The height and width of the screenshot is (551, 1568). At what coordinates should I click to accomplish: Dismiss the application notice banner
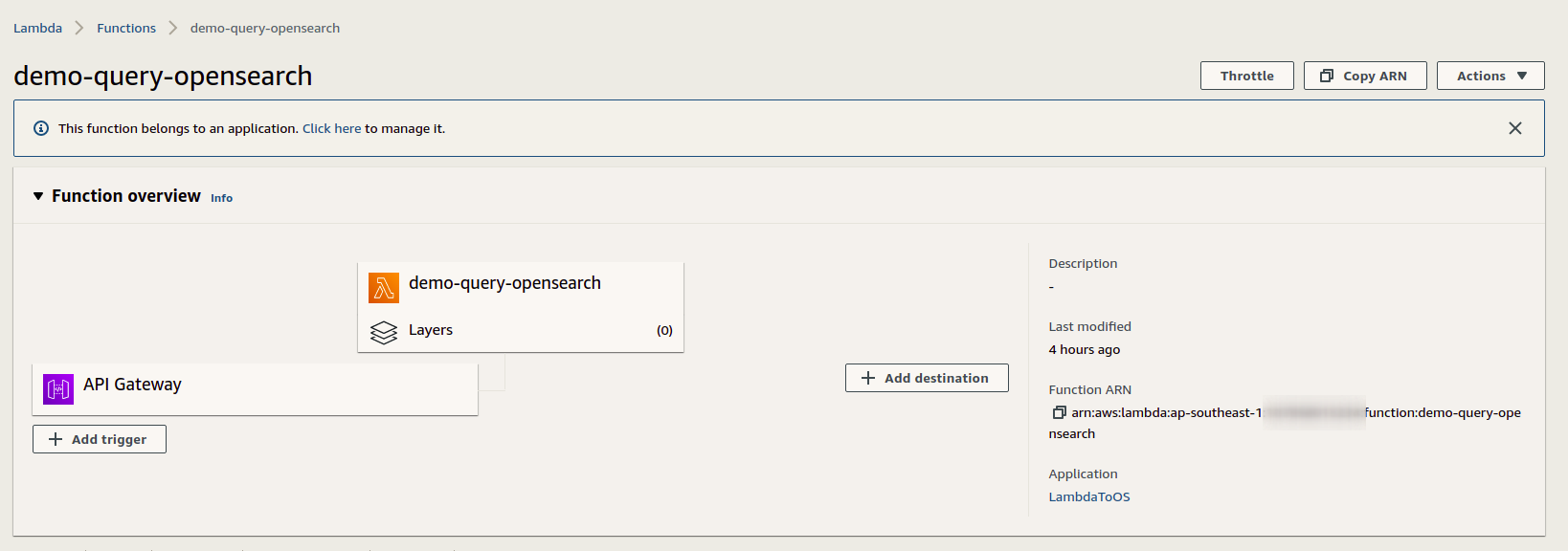click(1515, 128)
